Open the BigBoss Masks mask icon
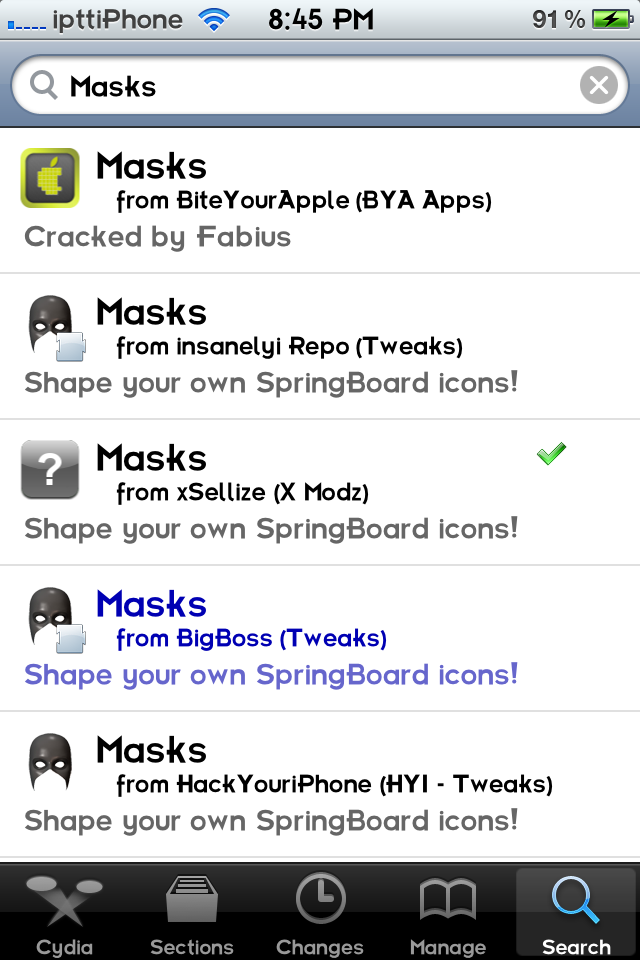The height and width of the screenshot is (960, 640). pos(56,619)
